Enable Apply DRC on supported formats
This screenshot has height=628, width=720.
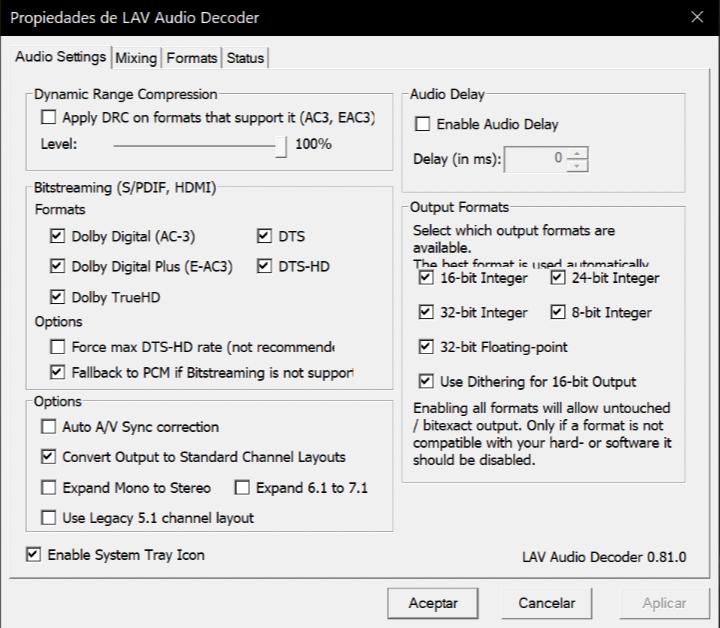[49, 117]
